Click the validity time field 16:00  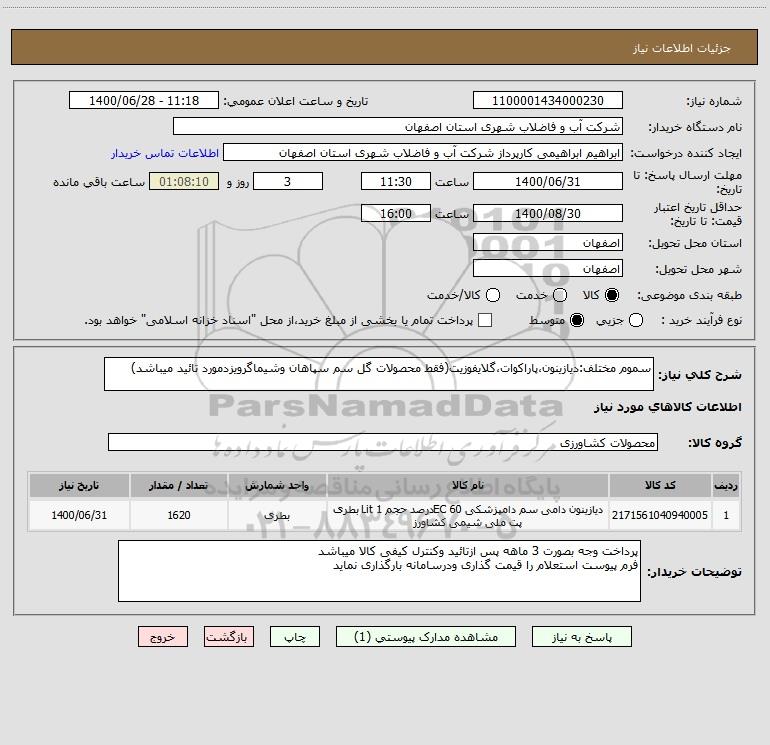(396, 213)
